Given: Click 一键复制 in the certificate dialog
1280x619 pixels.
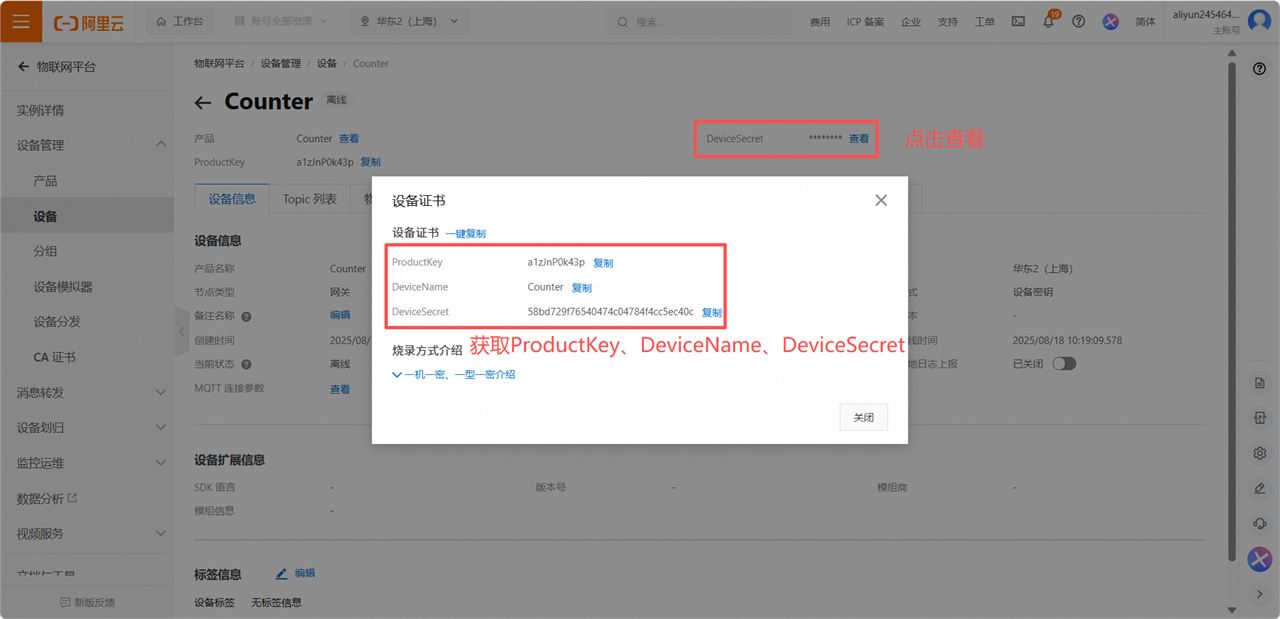Looking at the screenshot, I should tap(465, 233).
